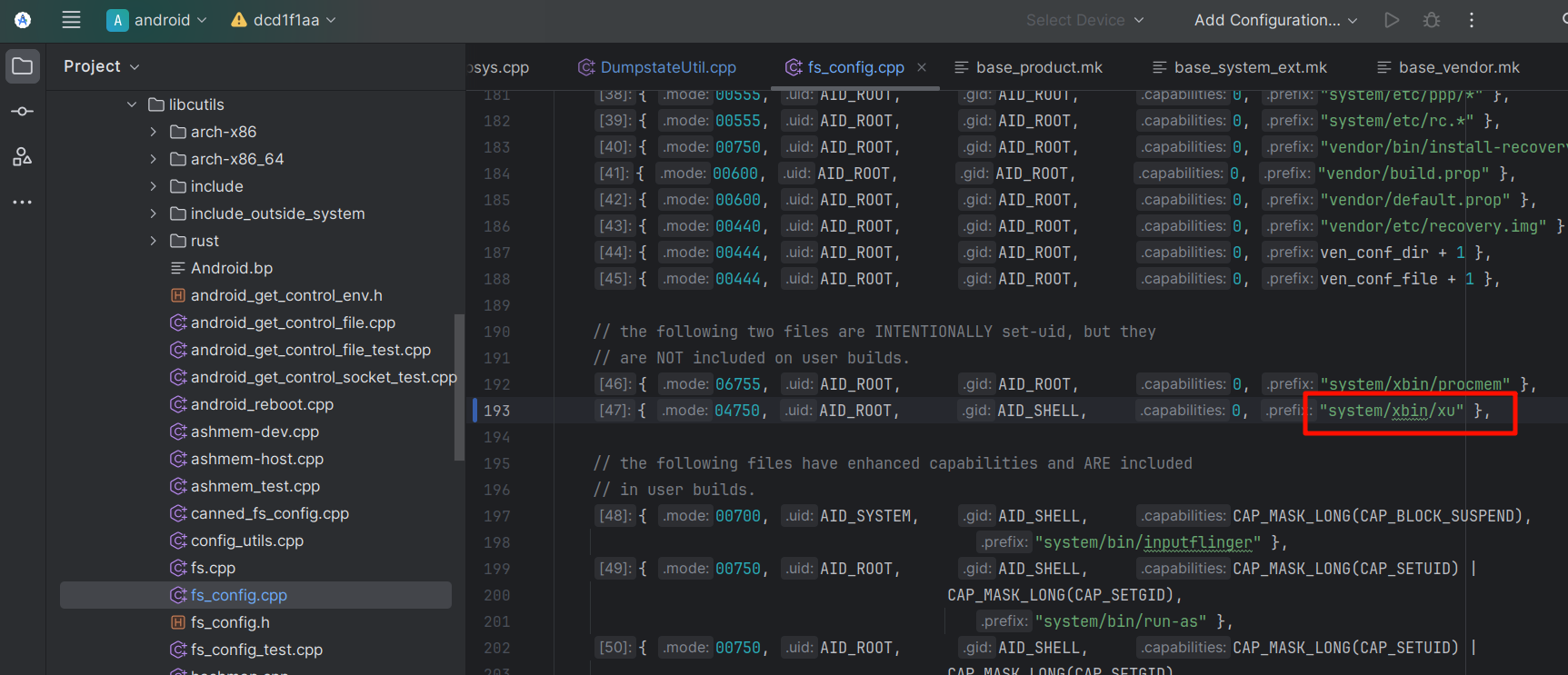Open the Add Configuration dropdown
The image size is (1568, 675).
(x=1275, y=20)
